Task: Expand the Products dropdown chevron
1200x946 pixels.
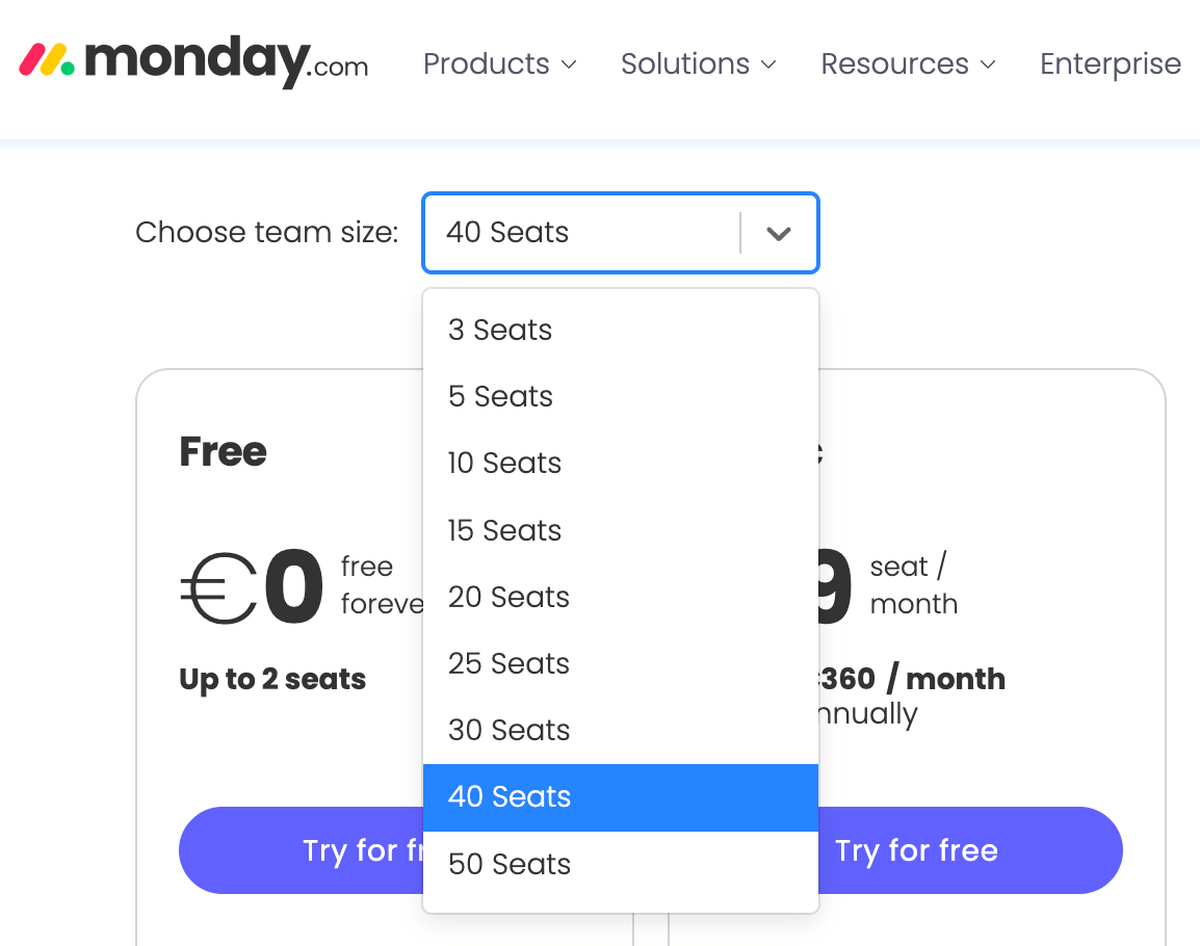Action: tap(571, 65)
